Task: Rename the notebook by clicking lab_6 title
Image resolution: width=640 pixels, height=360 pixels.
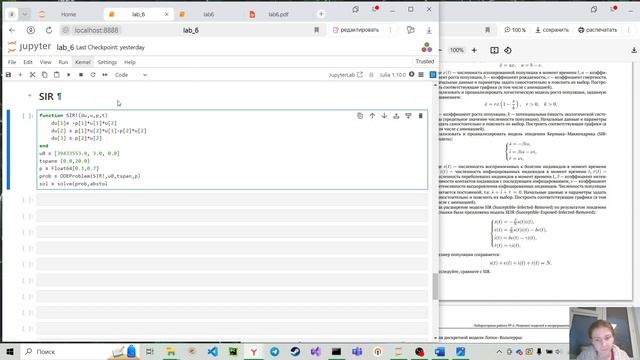Action: (65, 47)
